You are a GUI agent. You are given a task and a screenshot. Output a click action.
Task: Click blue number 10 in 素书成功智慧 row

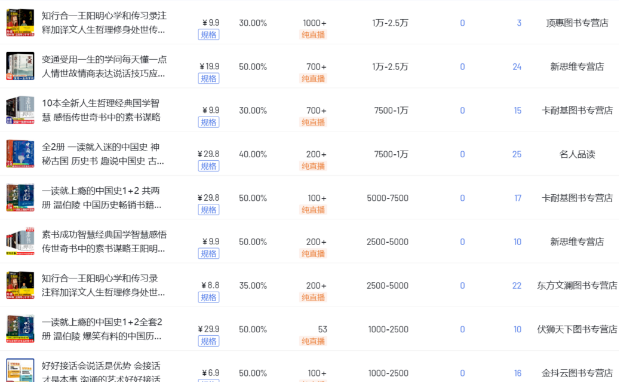point(518,242)
